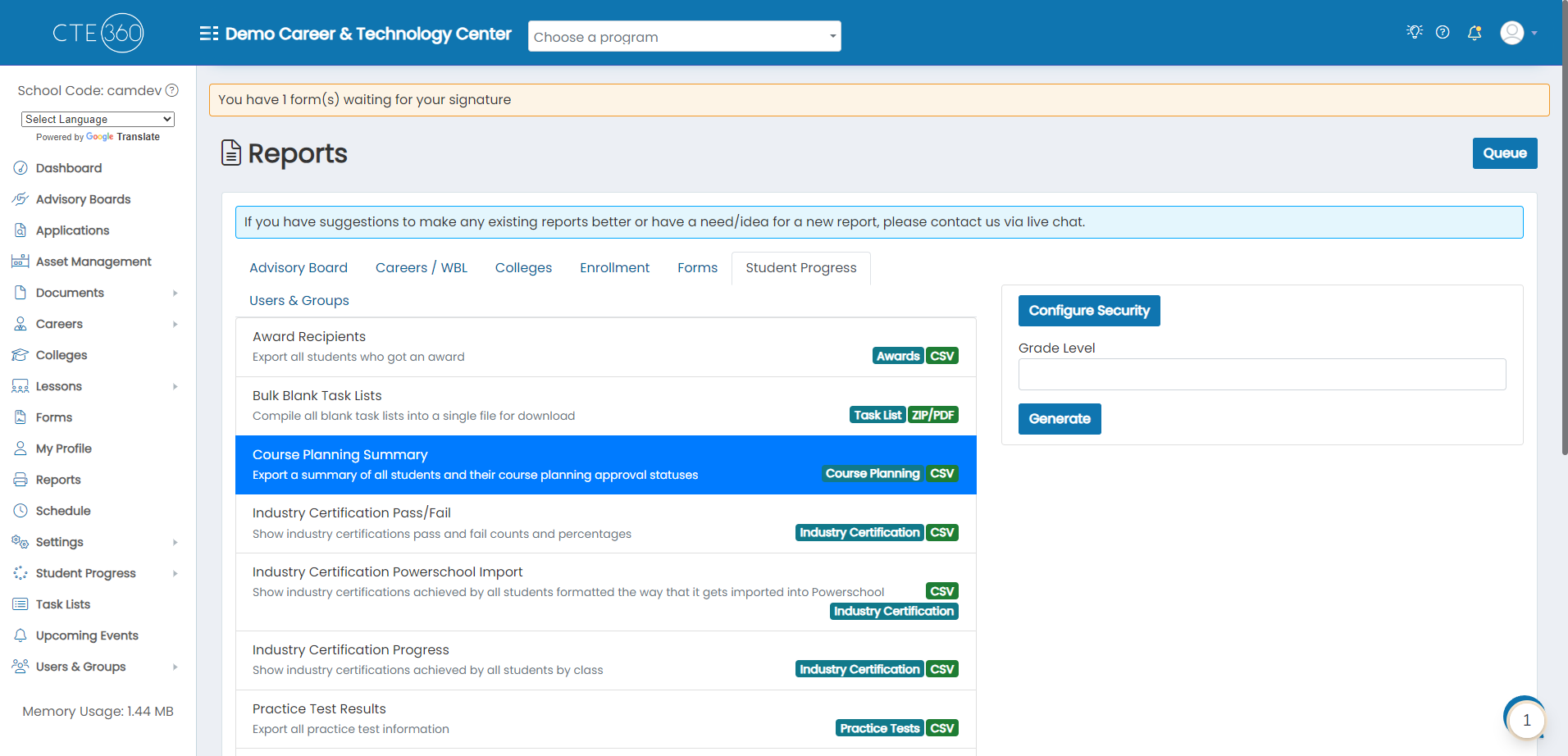The height and width of the screenshot is (756, 1568).
Task: Expand the Settings submenu arrow
Action: [175, 542]
